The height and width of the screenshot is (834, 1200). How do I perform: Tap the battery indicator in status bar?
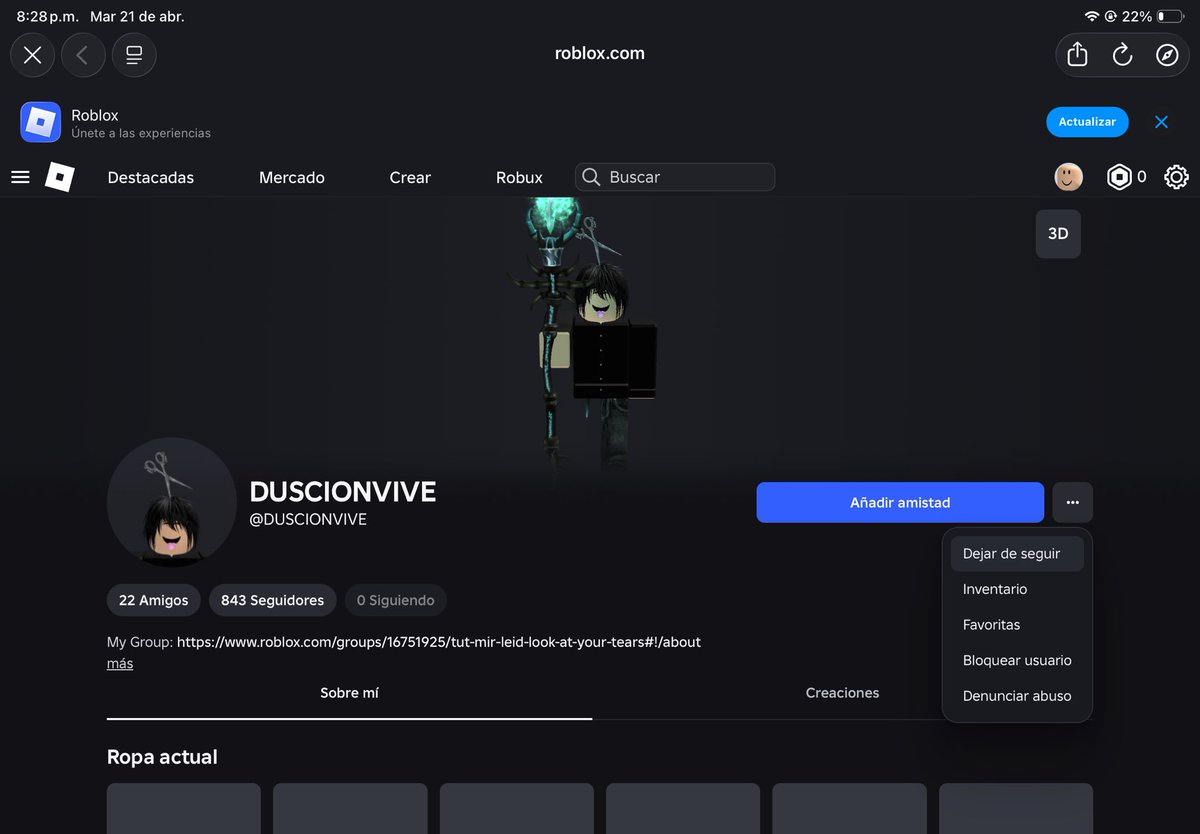[1171, 17]
